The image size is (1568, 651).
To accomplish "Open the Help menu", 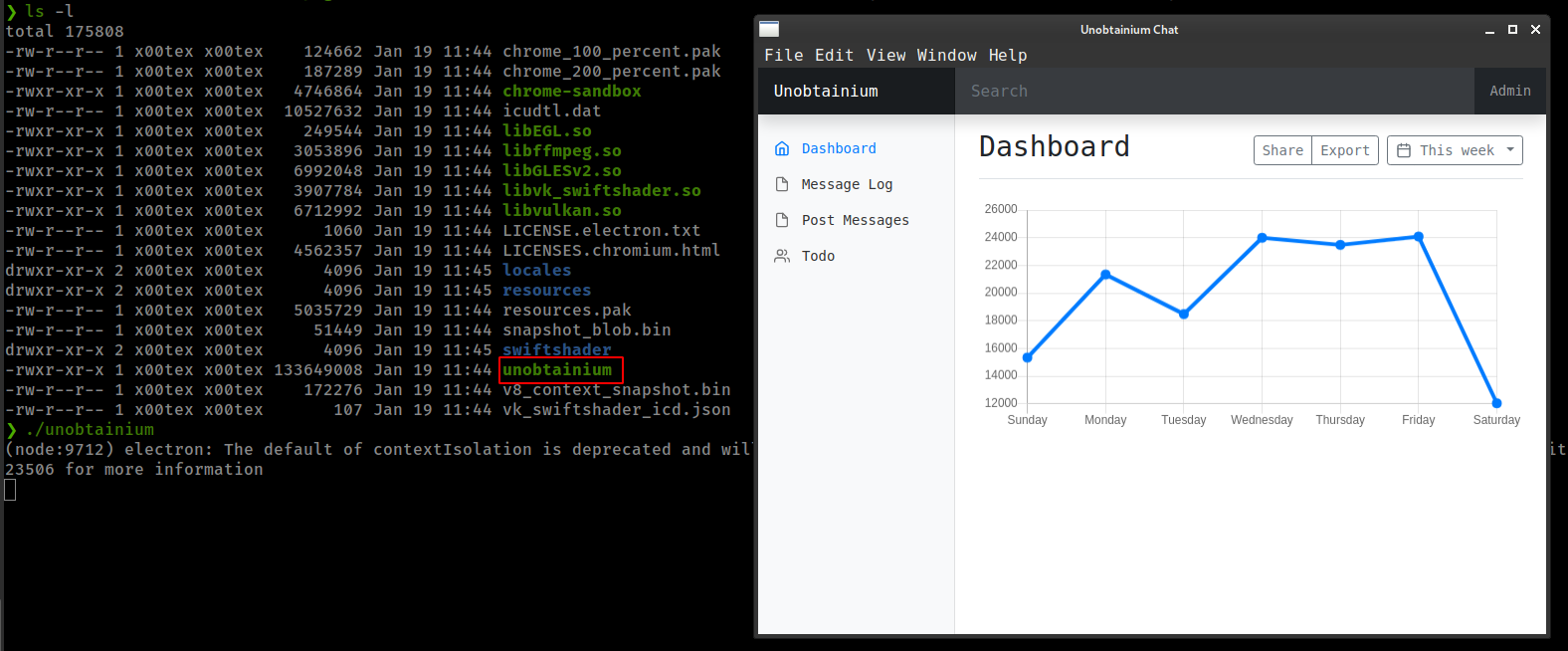I will click(1007, 56).
